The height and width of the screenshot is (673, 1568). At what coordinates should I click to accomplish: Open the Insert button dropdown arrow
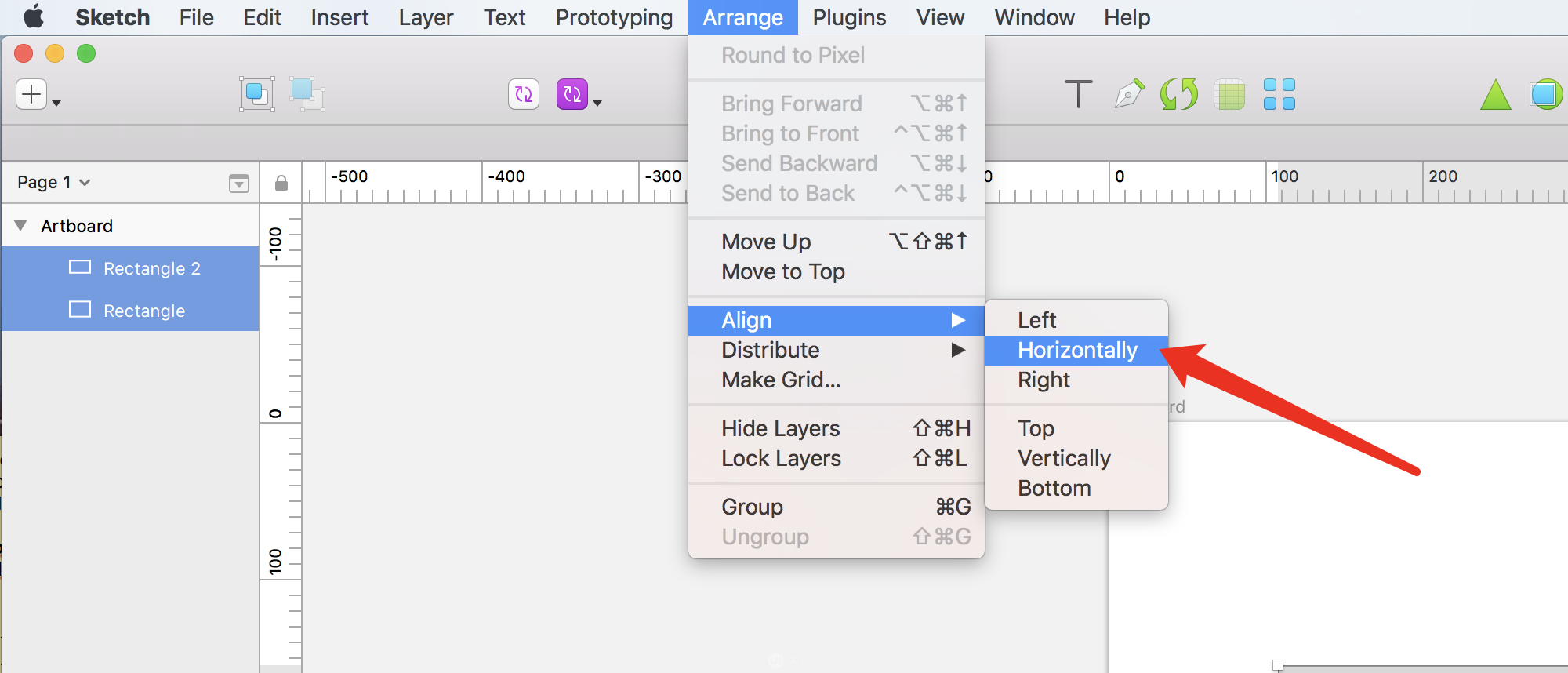click(x=56, y=103)
